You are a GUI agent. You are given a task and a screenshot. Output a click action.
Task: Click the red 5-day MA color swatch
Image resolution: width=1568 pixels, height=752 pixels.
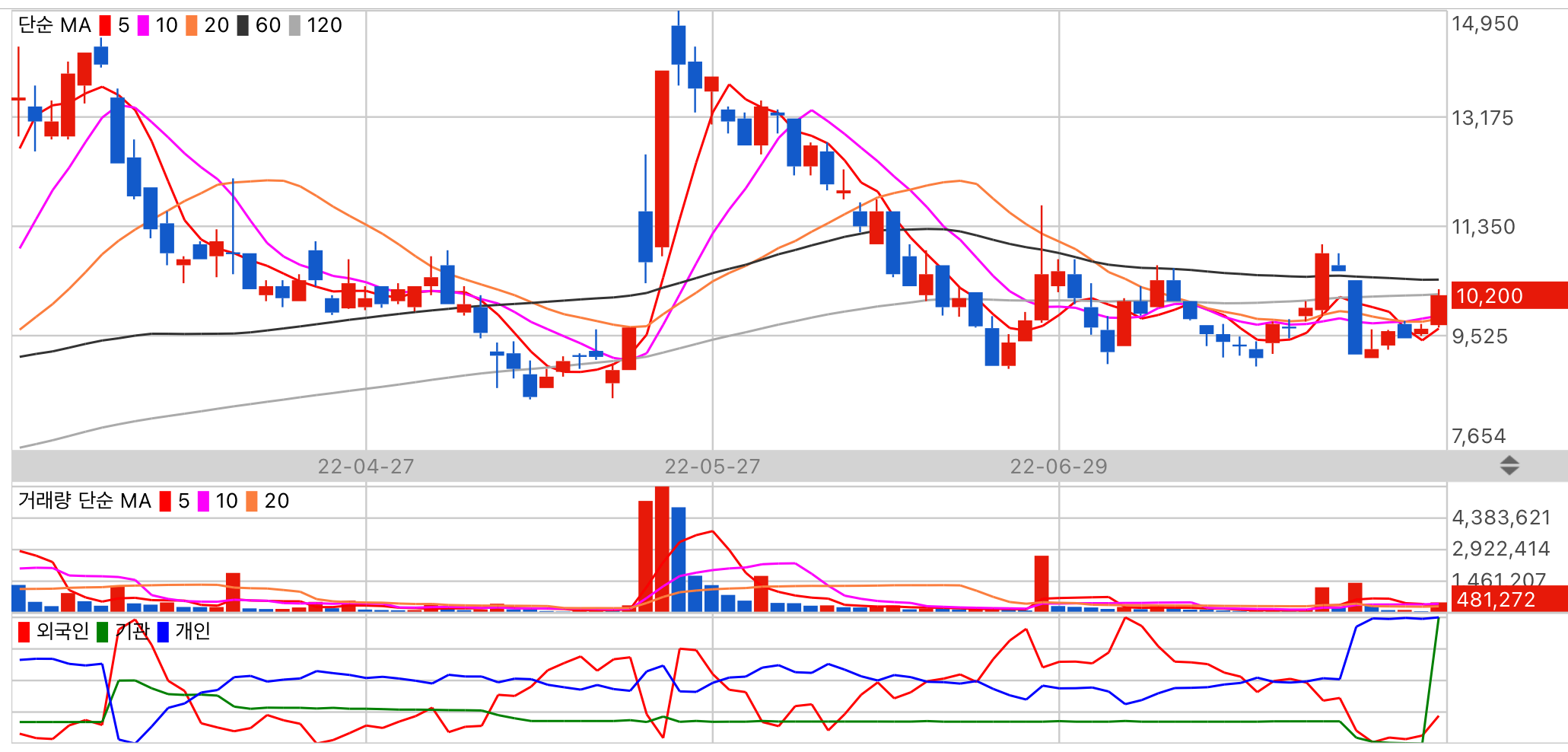(105, 26)
